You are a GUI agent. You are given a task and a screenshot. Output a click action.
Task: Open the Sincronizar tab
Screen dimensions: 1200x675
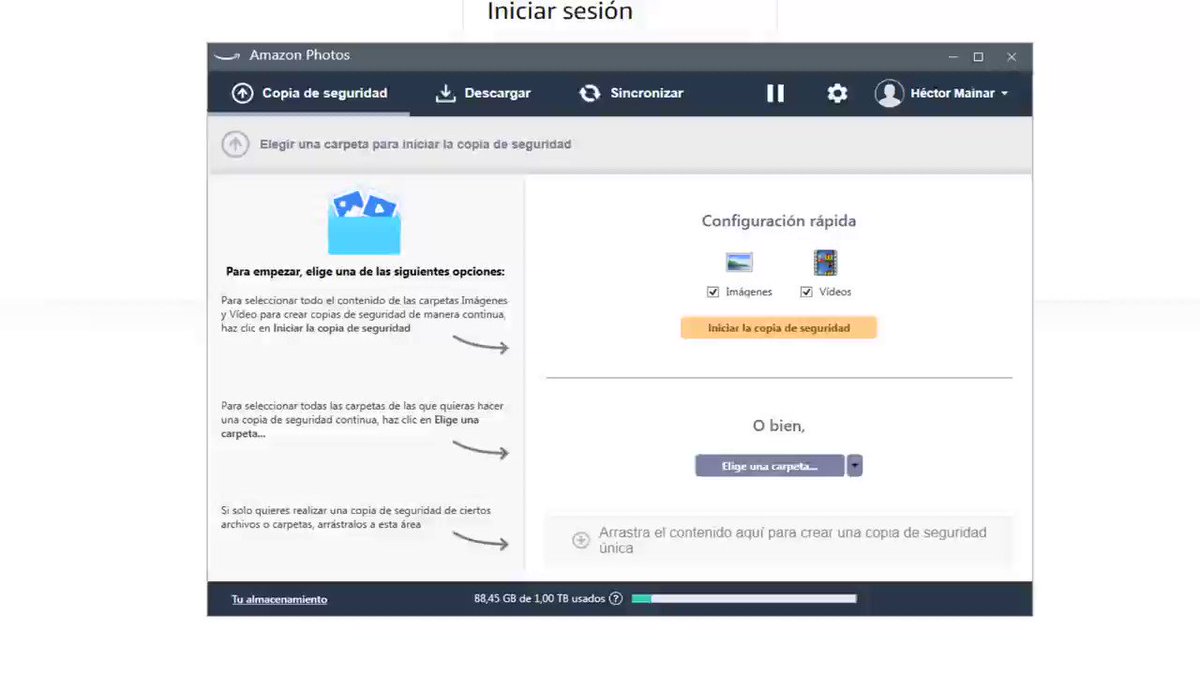(631, 93)
